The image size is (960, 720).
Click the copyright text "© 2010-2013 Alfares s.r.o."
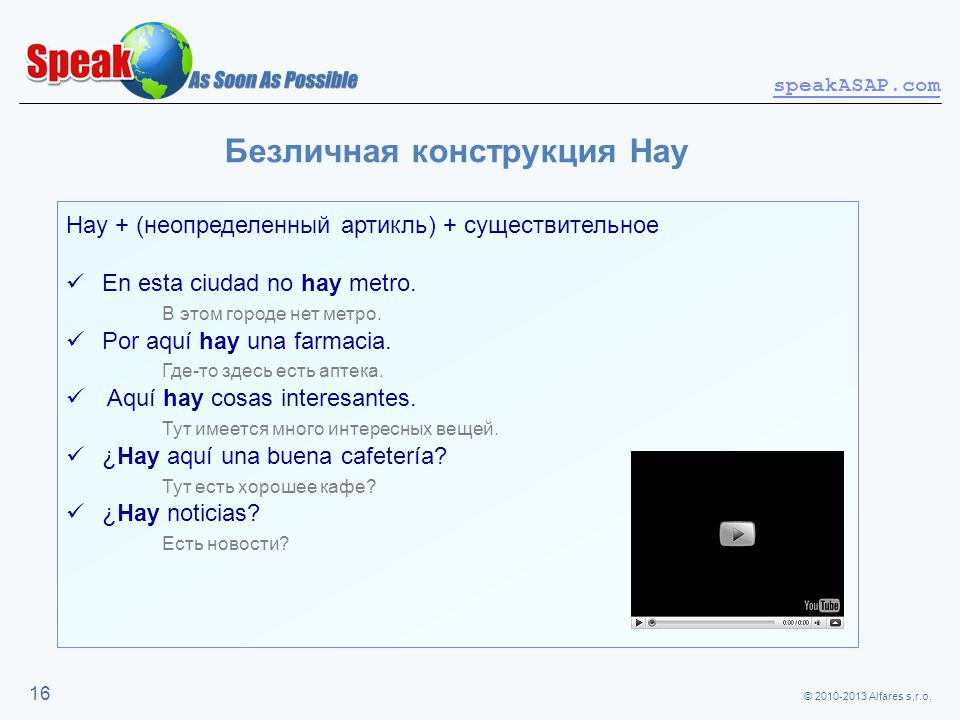point(867,696)
